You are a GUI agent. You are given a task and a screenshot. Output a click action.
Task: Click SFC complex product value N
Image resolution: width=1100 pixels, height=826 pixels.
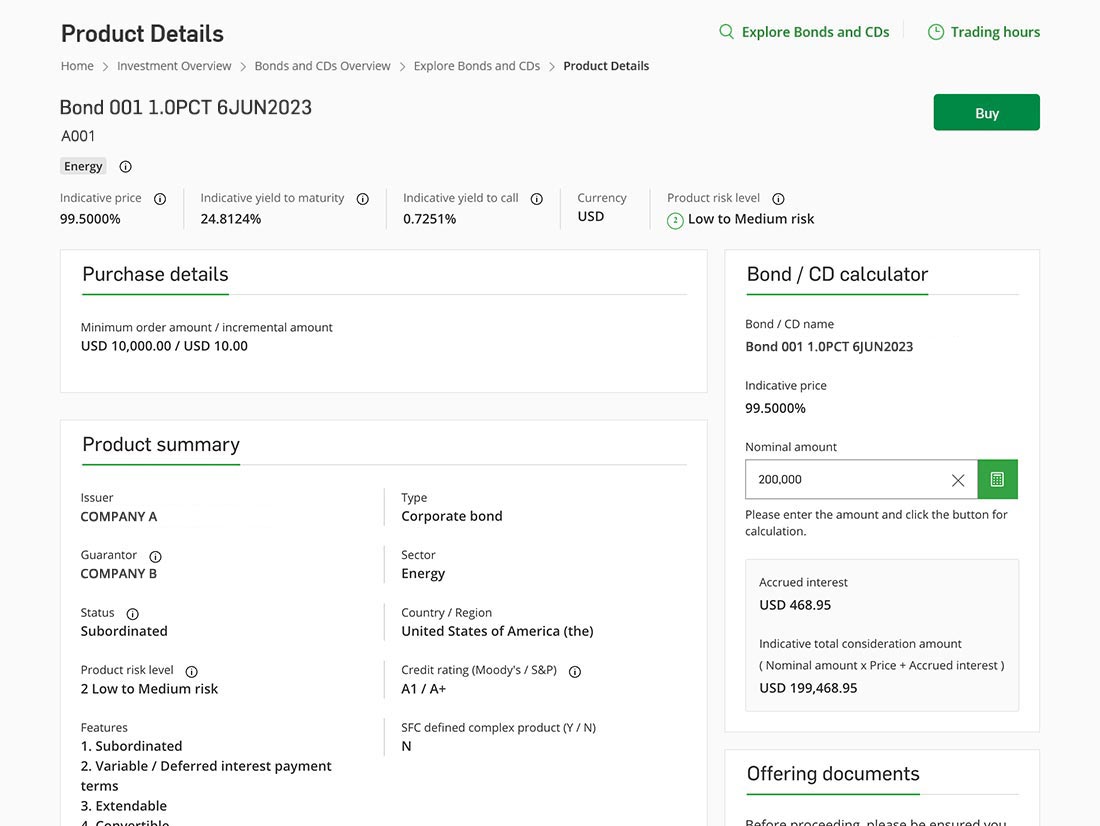pos(406,746)
